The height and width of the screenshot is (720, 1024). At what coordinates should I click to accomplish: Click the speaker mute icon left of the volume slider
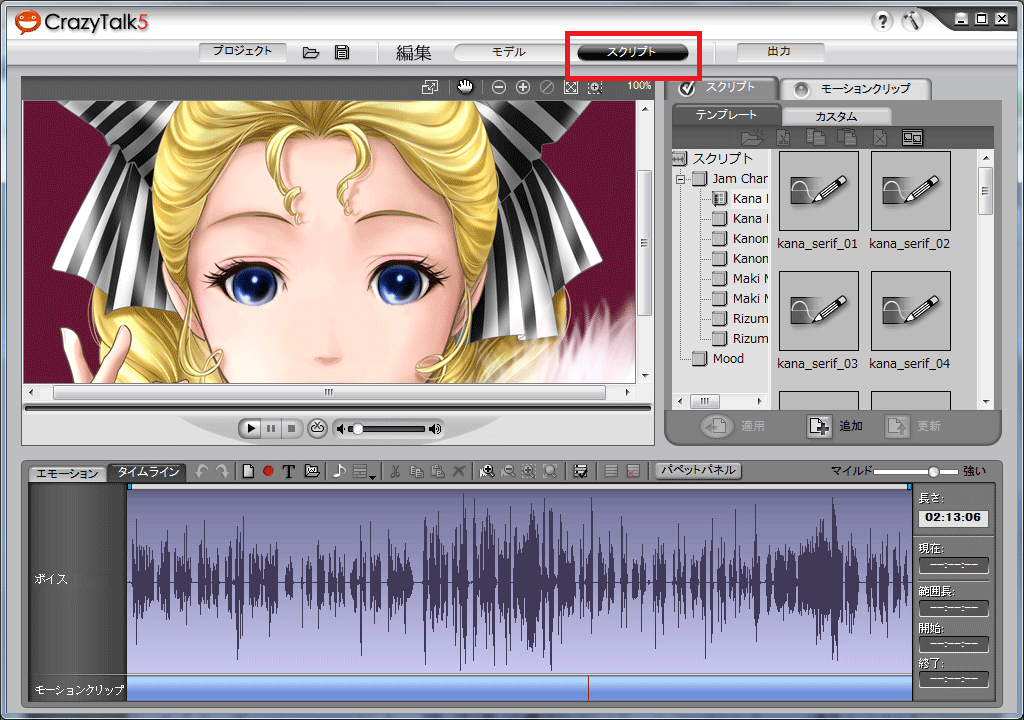(340, 429)
